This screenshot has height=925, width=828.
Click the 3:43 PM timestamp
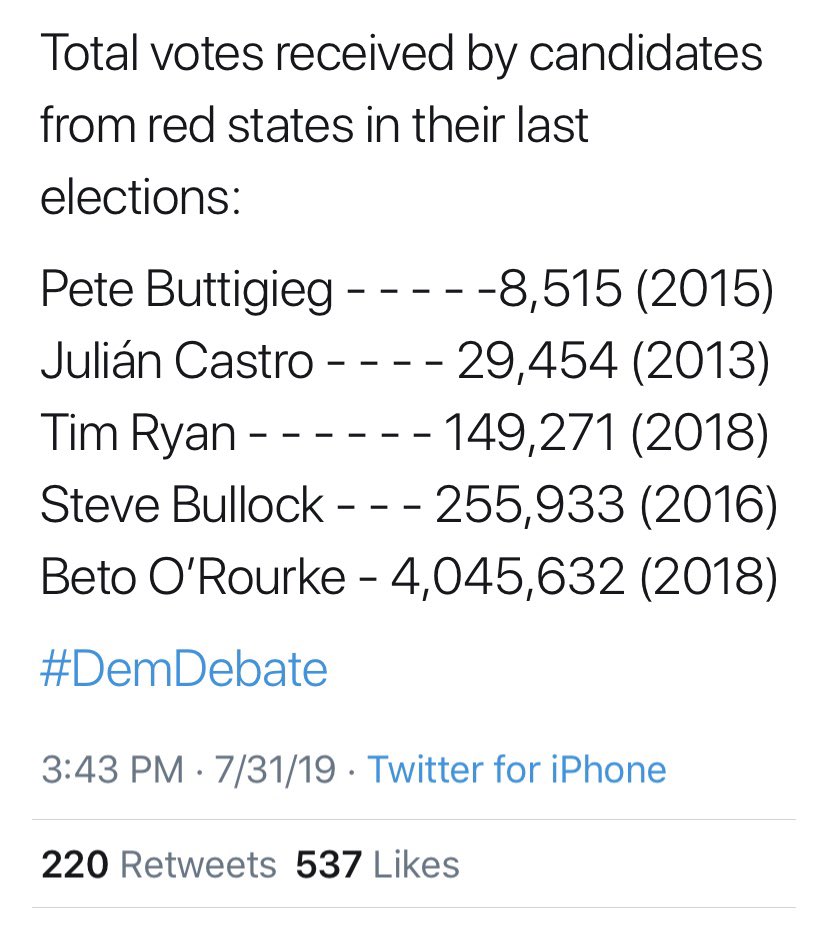(x=112, y=769)
